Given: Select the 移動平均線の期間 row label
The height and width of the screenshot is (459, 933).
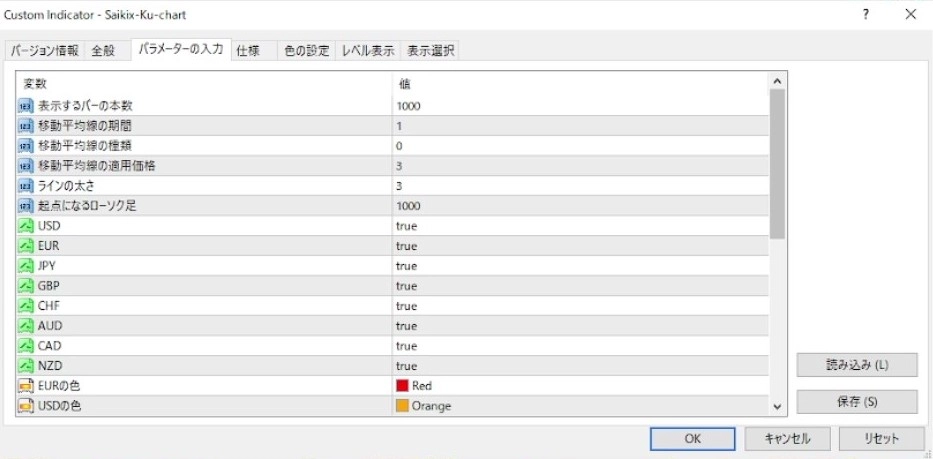Looking at the screenshot, I should [x=85, y=126].
